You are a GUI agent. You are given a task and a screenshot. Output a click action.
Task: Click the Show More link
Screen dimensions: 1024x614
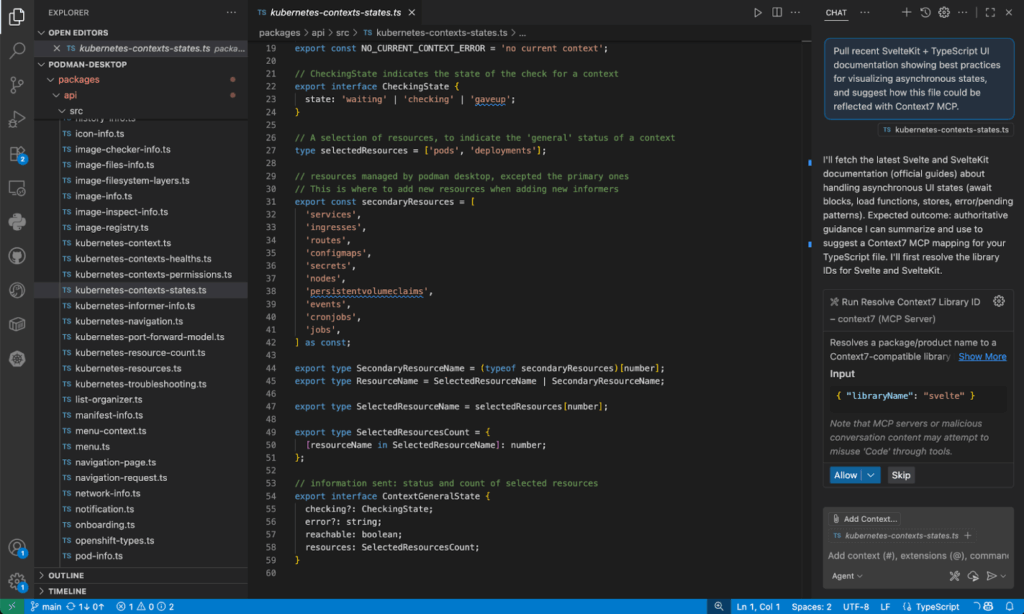pyautogui.click(x=982, y=356)
